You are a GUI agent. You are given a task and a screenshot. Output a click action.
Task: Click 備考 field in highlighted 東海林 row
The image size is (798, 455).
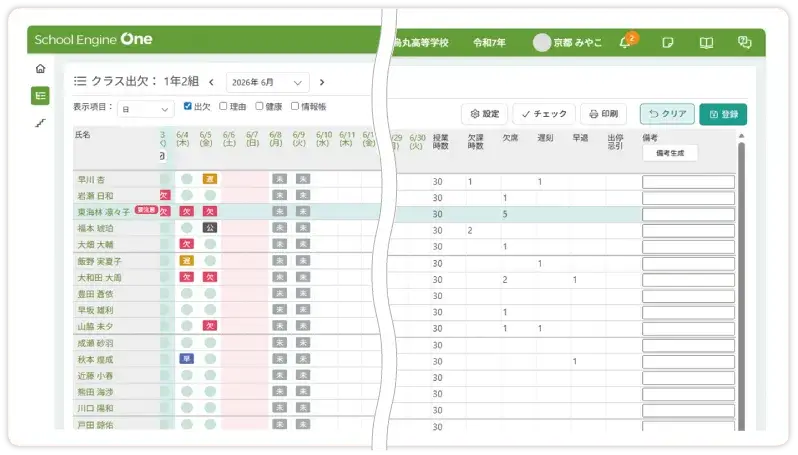(688, 214)
